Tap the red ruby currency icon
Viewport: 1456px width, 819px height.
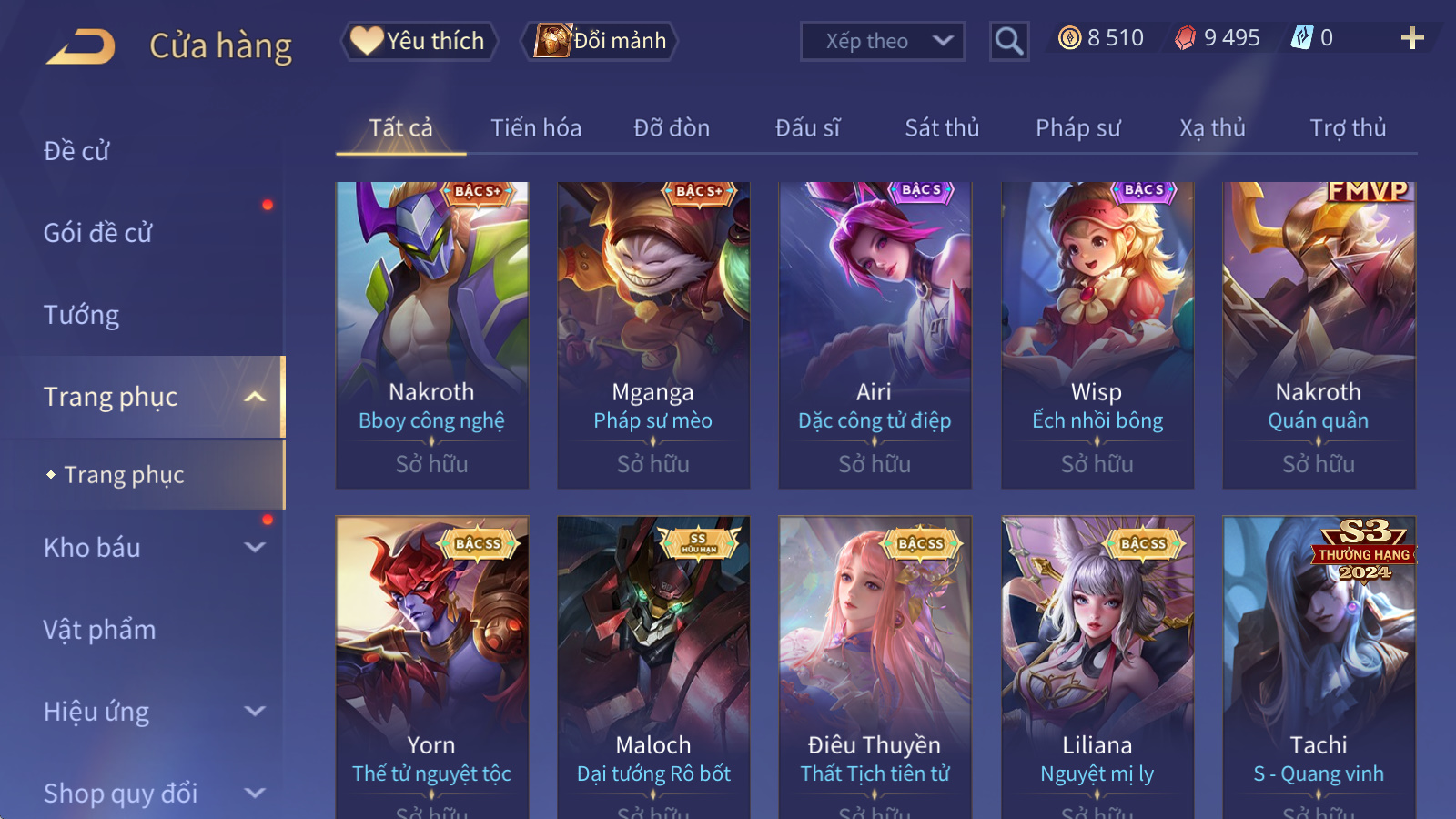pyautogui.click(x=1185, y=38)
